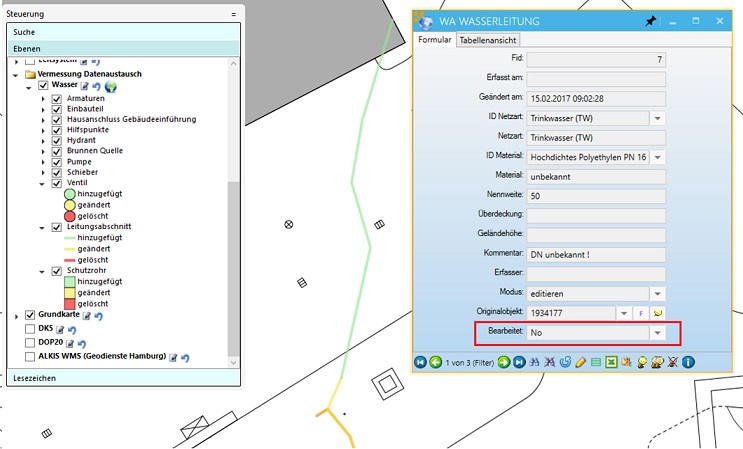Uncheck the Hydrant layer checkbox
The height and width of the screenshot is (449, 743).
(57, 141)
